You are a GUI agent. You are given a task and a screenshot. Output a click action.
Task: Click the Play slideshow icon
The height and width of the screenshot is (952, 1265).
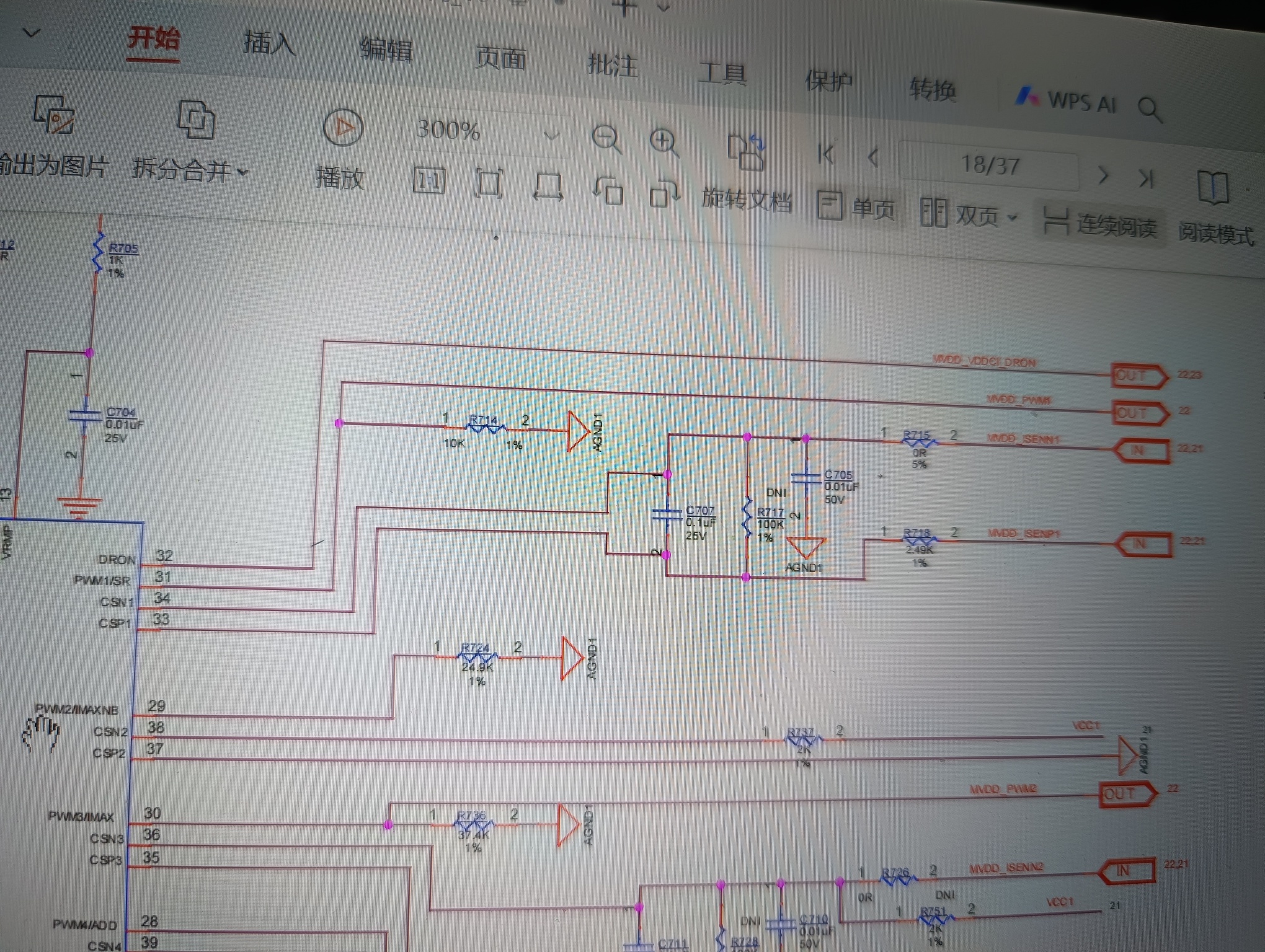coord(342,128)
